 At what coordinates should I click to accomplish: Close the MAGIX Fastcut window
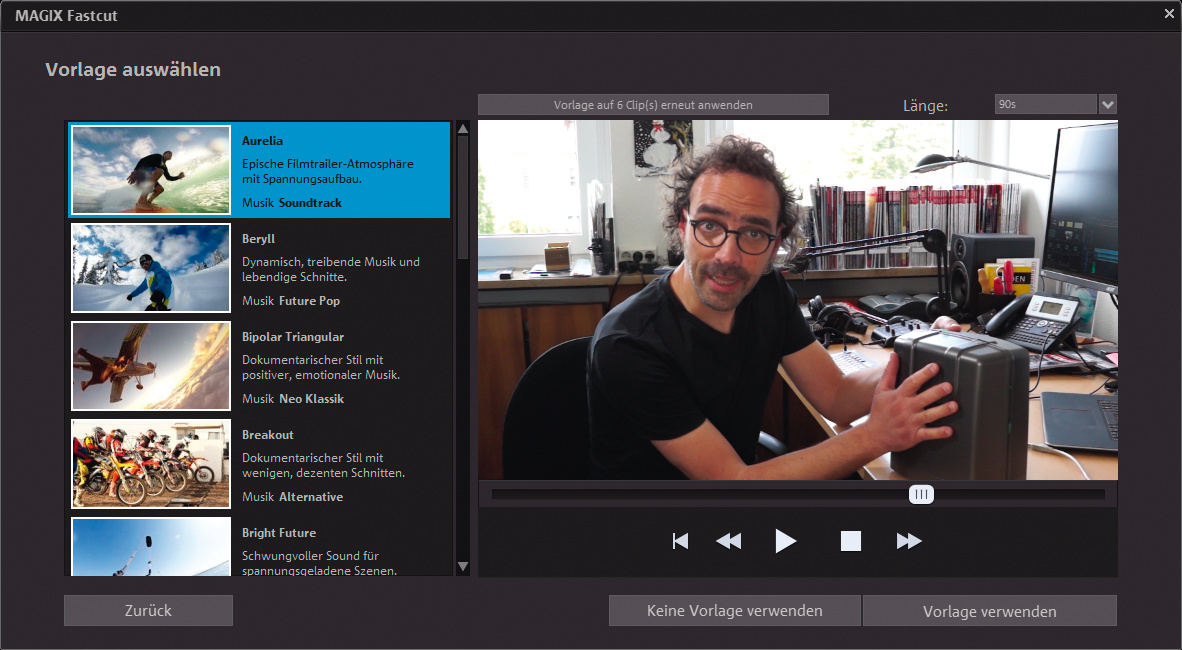click(1169, 14)
